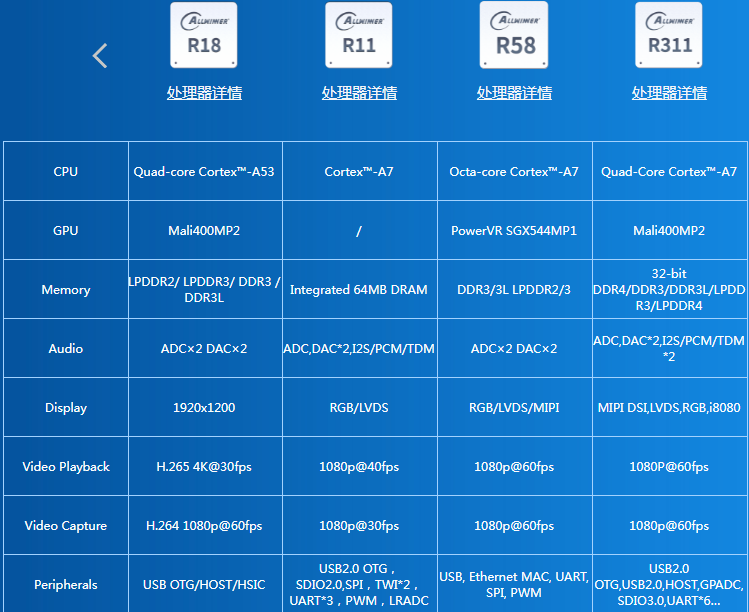Click R58 Video Playback 1080p@60fps cell
The height and width of the screenshot is (612, 749).
tap(515, 466)
